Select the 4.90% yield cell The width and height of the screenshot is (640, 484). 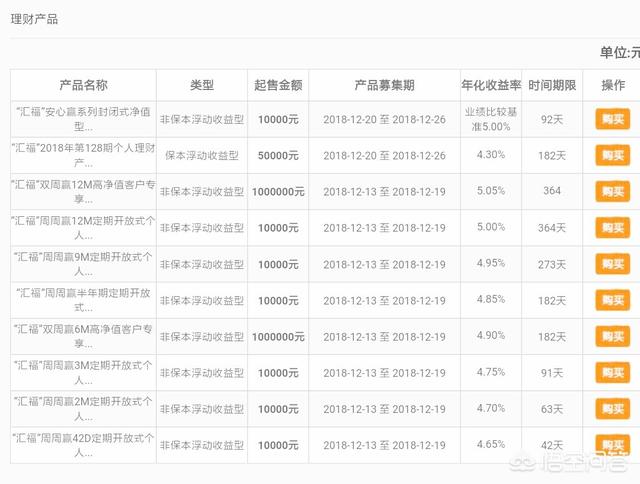click(491, 335)
